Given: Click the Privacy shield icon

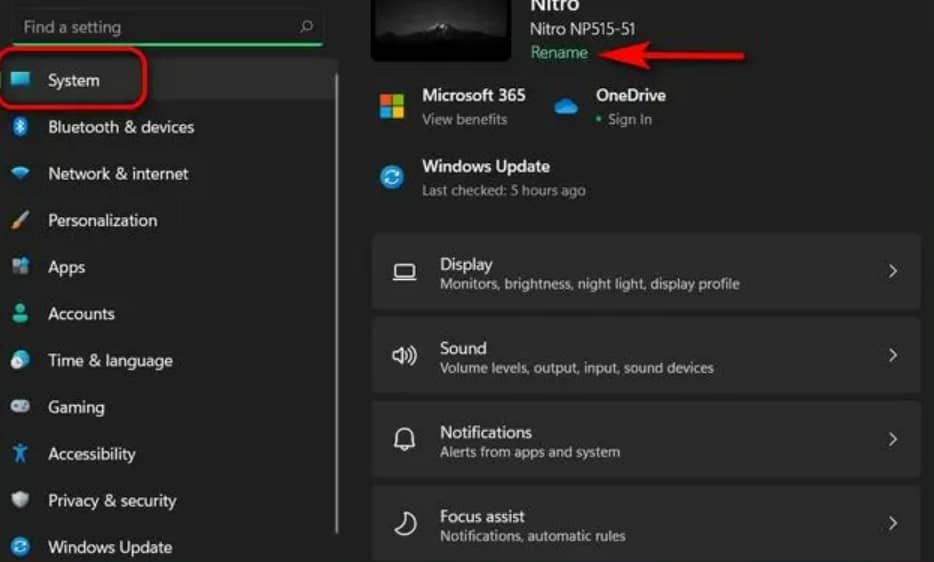Looking at the screenshot, I should pyautogui.click(x=20, y=499).
